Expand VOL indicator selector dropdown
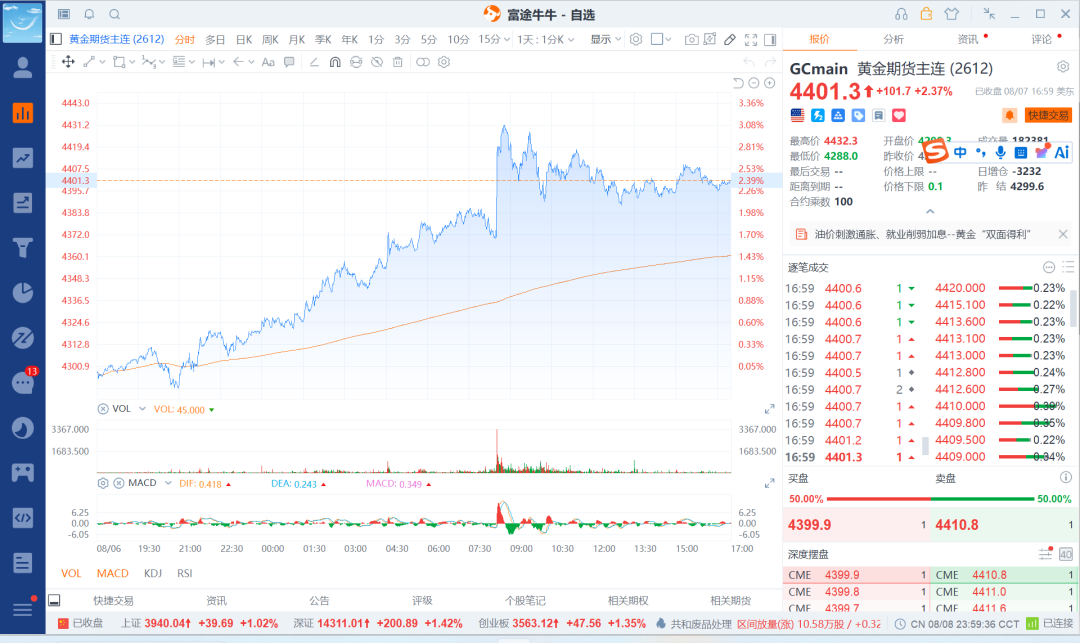The image size is (1080, 643). pos(142,409)
